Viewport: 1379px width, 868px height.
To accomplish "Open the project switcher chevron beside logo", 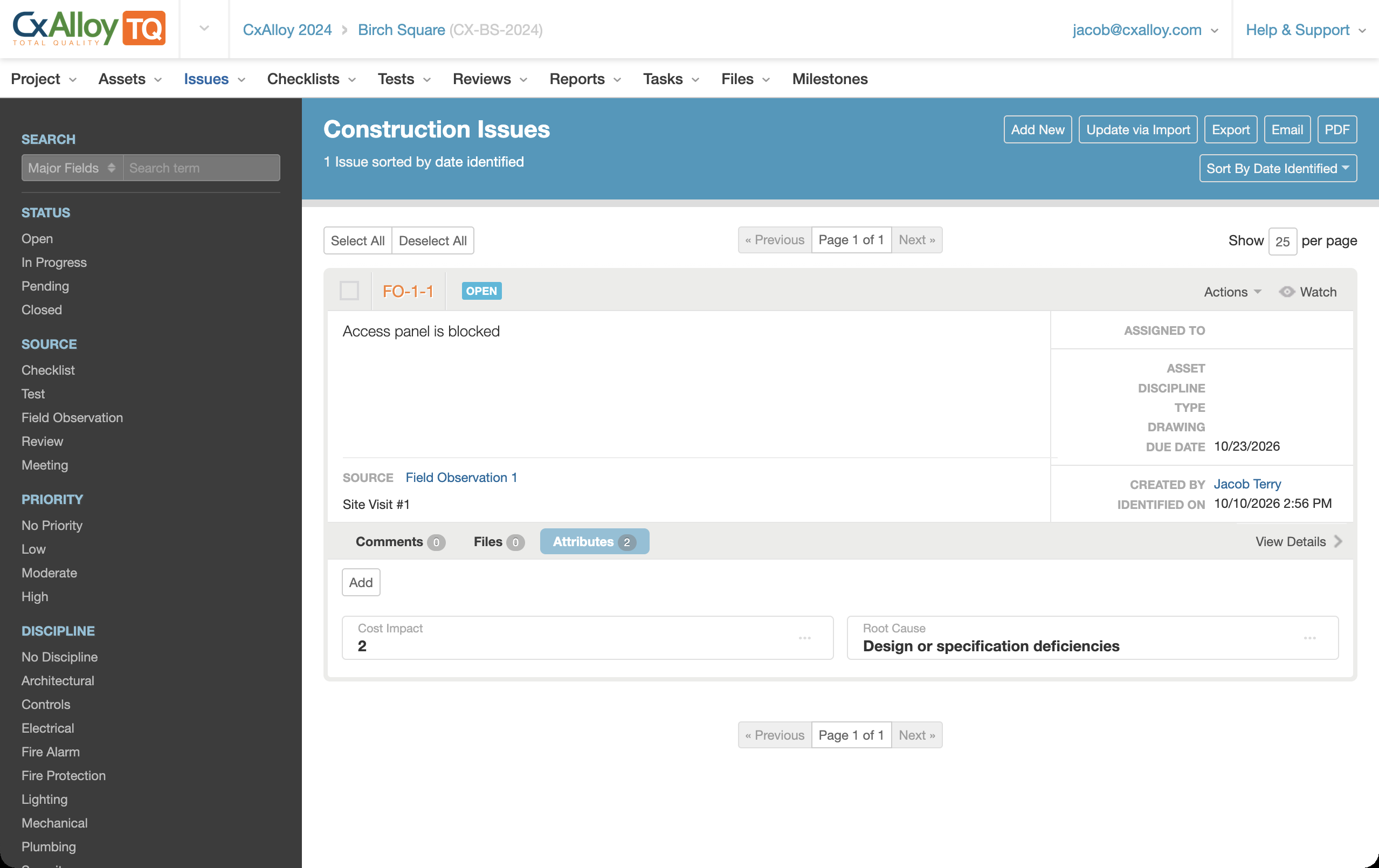I will (204, 29).
